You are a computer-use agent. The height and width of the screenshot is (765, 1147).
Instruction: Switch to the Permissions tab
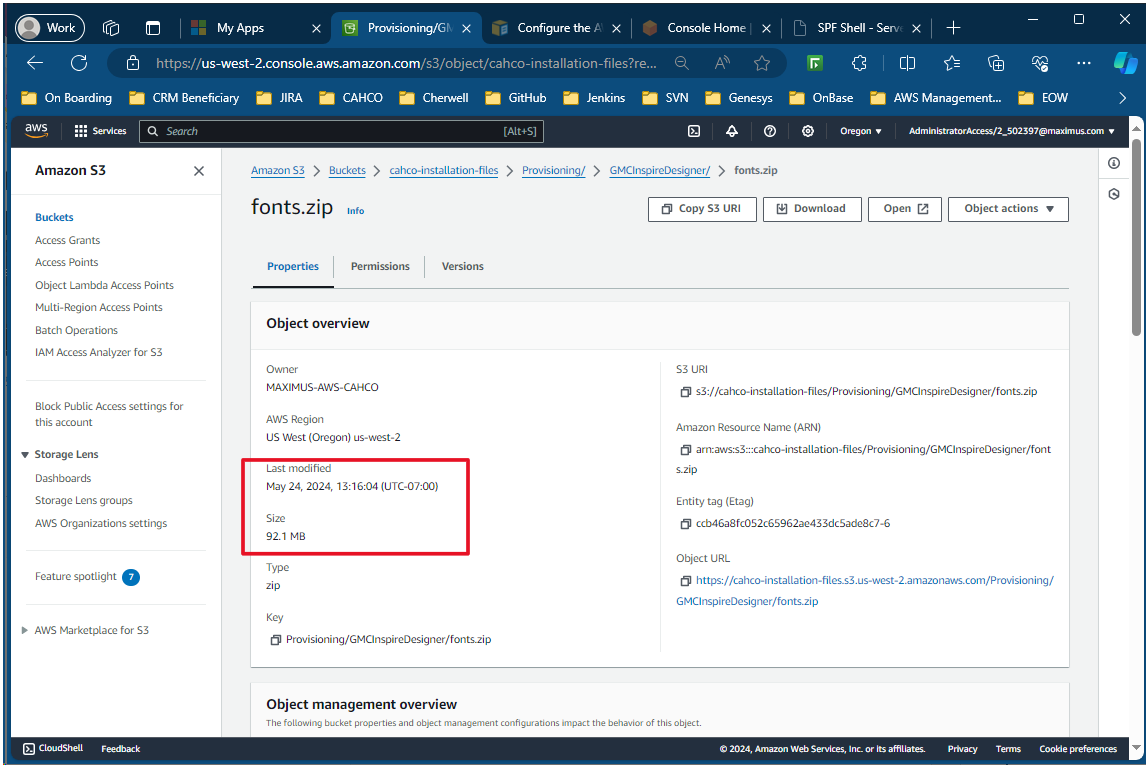pos(380,267)
